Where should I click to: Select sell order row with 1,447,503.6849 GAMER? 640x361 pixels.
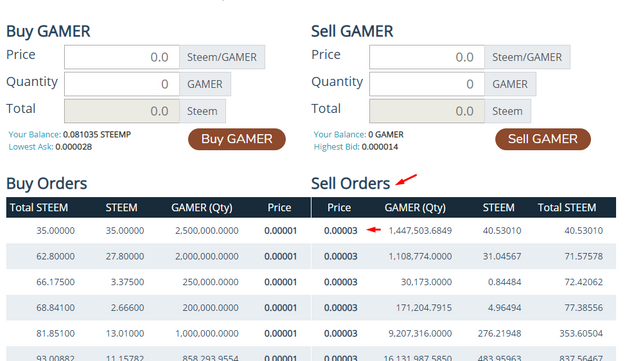click(x=464, y=231)
